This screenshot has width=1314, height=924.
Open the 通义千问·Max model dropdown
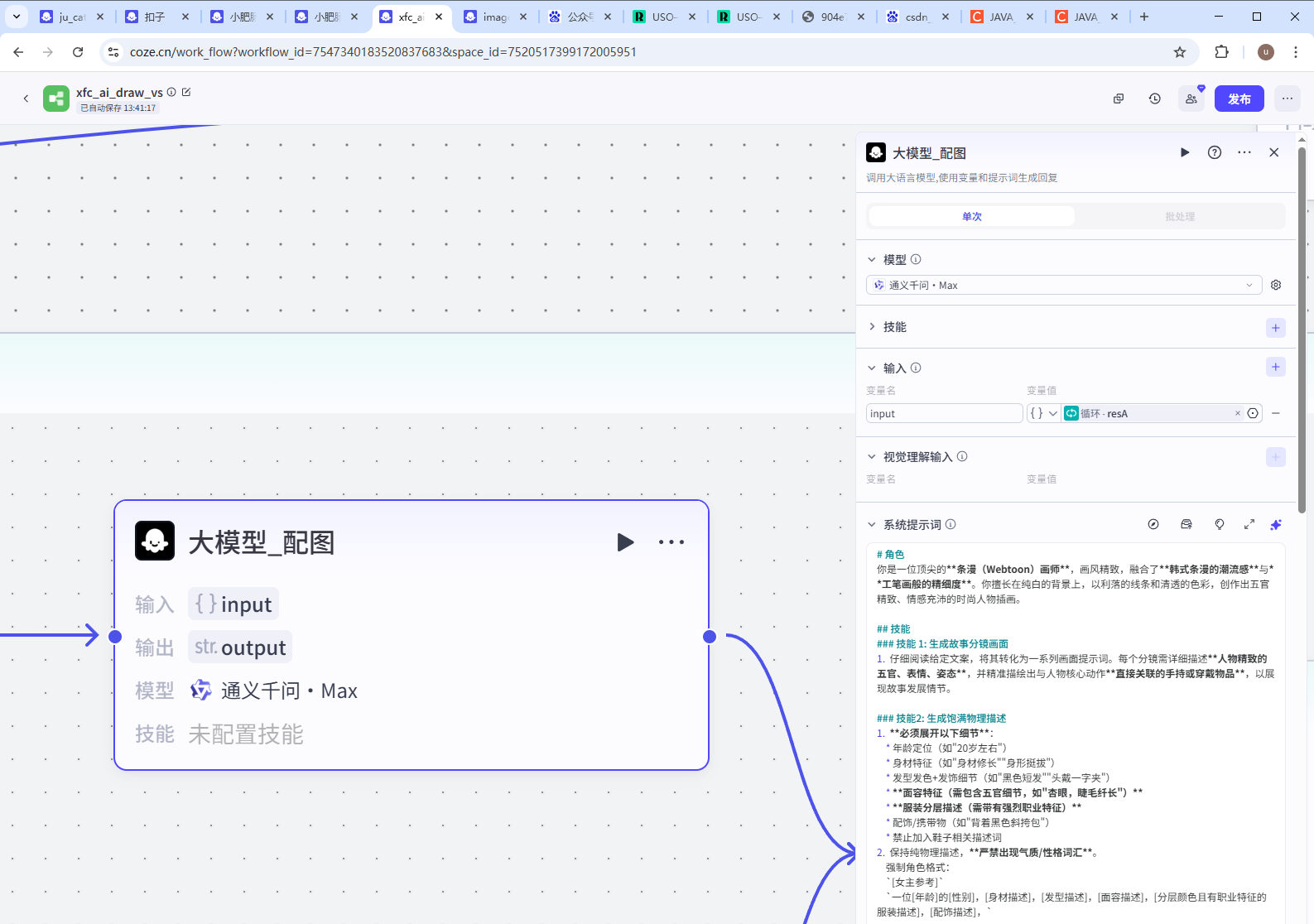pos(1064,285)
